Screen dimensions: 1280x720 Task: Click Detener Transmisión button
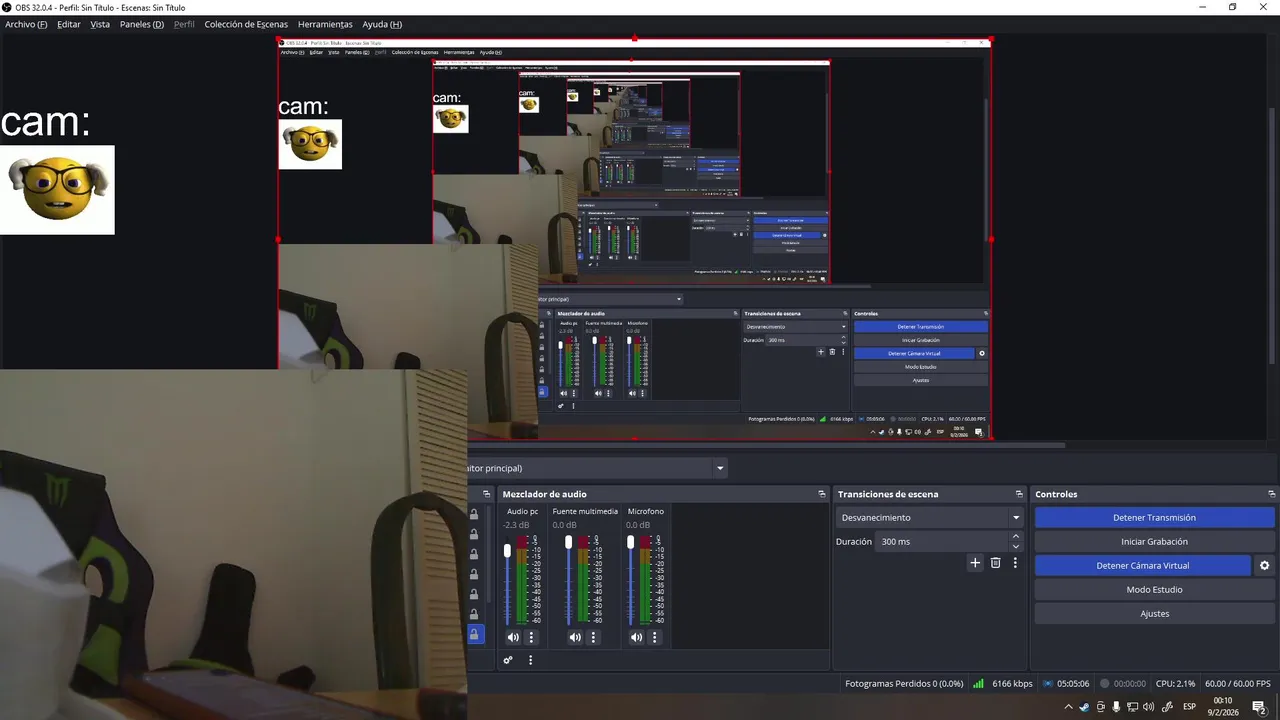click(1154, 518)
